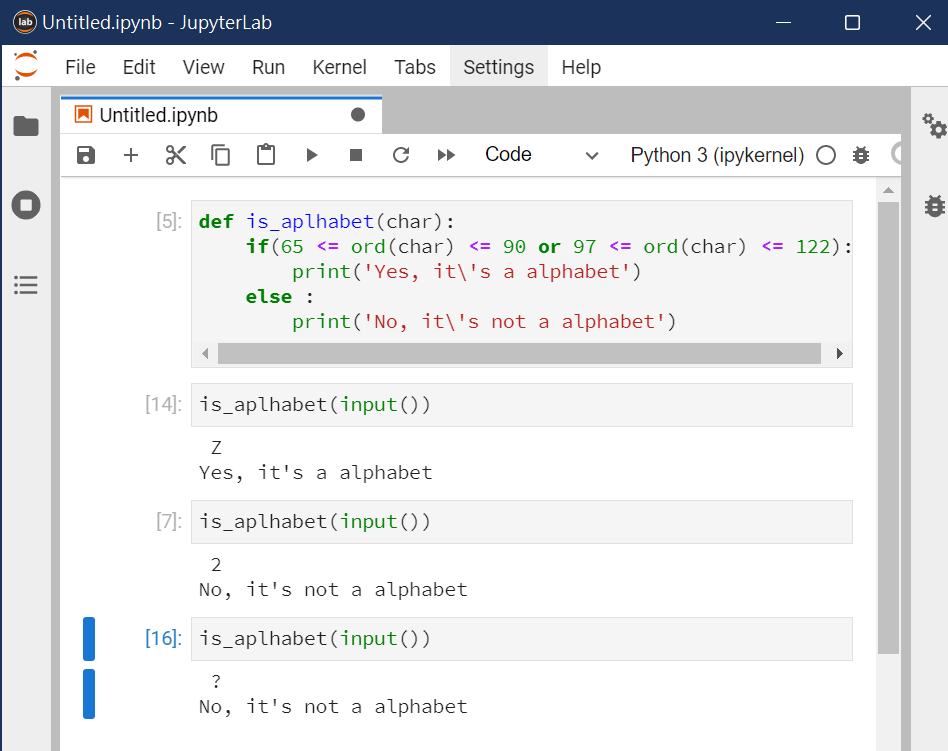Enable debugger with toolbar bug icon
The height and width of the screenshot is (751, 948).
coord(861,155)
